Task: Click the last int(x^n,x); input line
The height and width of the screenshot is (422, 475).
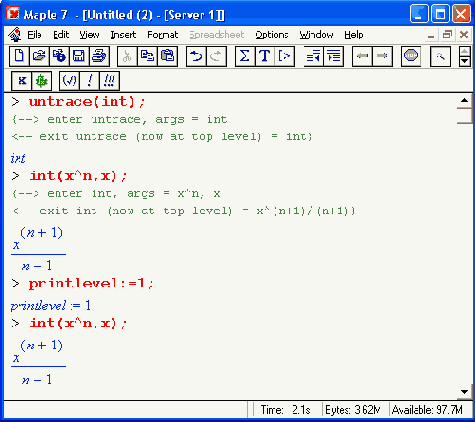Action: [x=78, y=323]
